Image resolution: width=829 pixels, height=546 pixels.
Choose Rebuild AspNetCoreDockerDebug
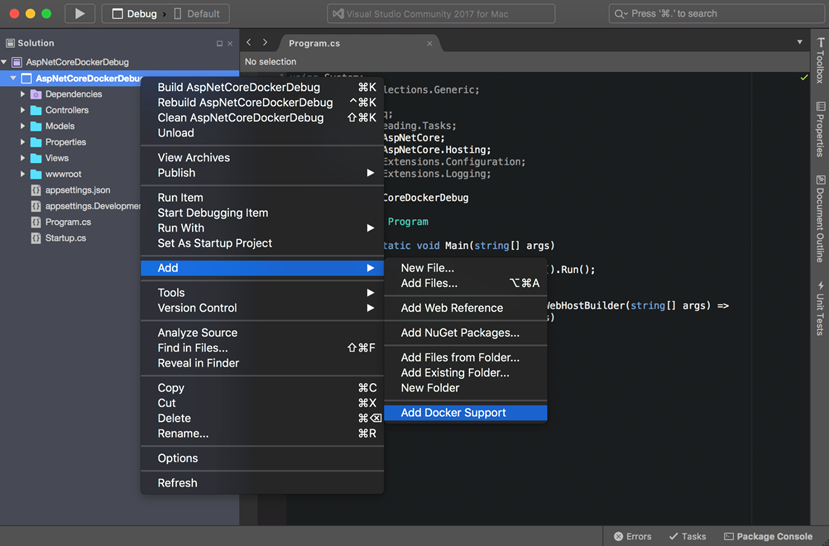click(262, 103)
